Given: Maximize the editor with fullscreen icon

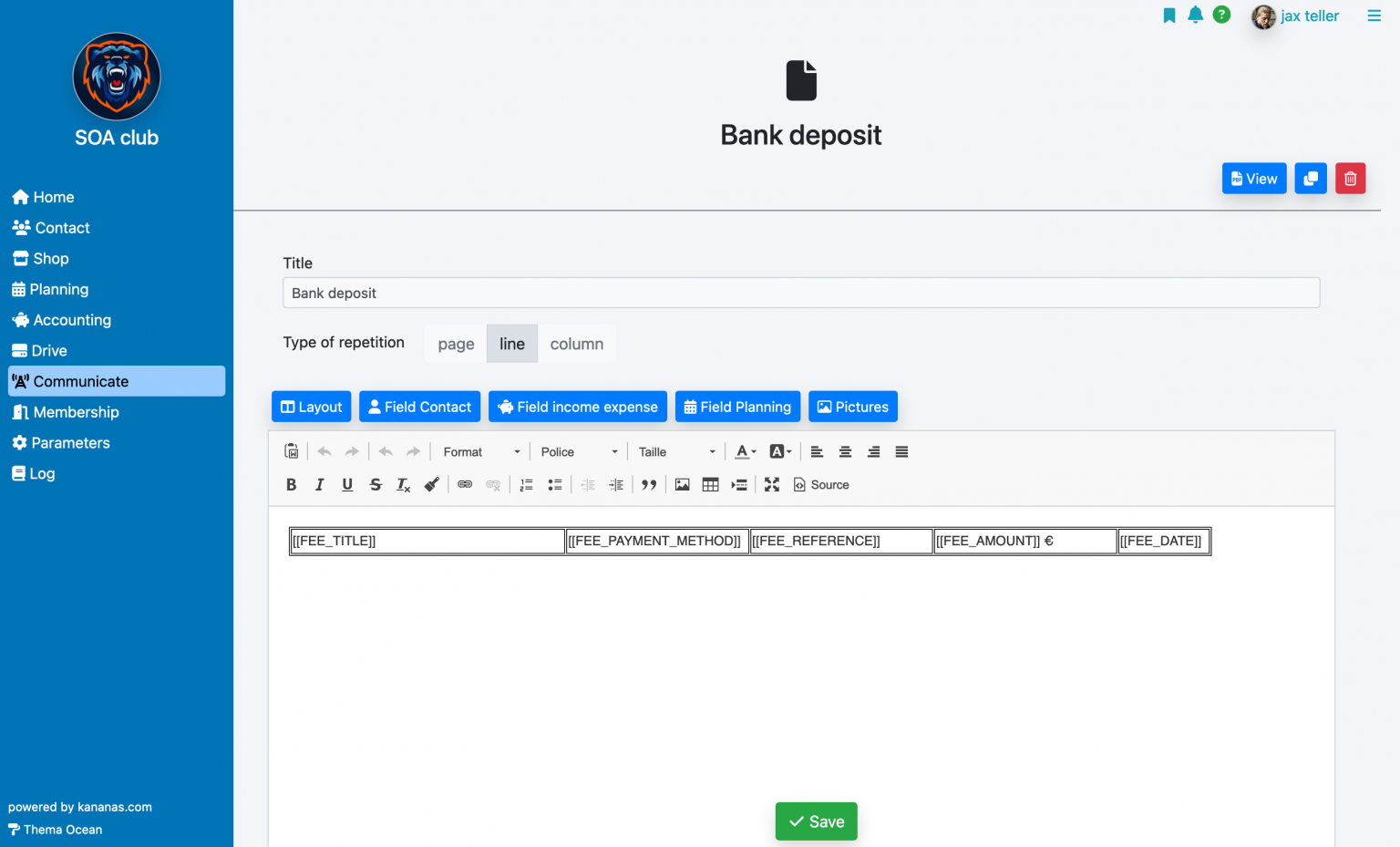Looking at the screenshot, I should [772, 485].
